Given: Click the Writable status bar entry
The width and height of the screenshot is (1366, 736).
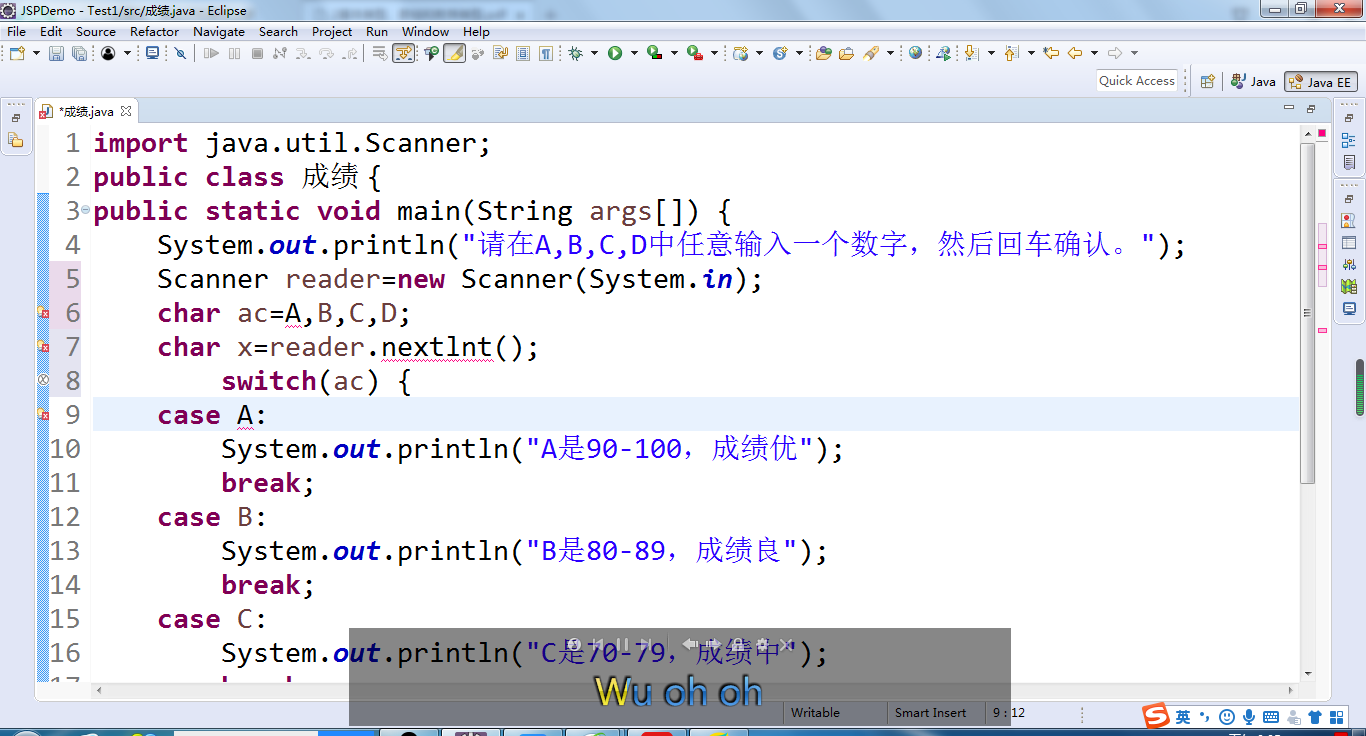Looking at the screenshot, I should coord(815,713).
